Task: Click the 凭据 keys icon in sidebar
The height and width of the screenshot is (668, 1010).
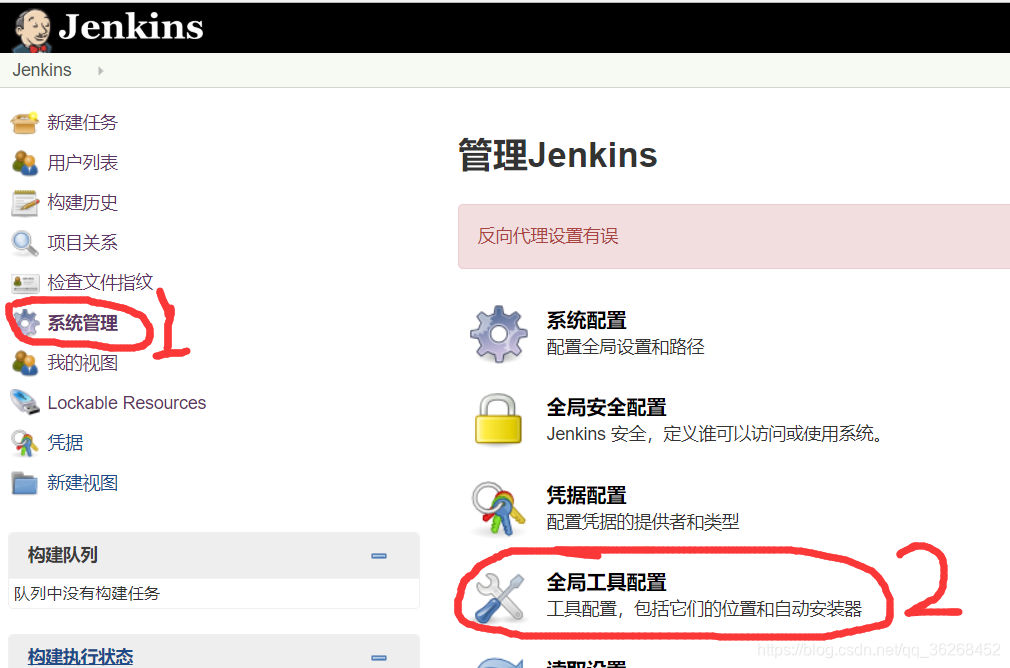Action: click(24, 443)
